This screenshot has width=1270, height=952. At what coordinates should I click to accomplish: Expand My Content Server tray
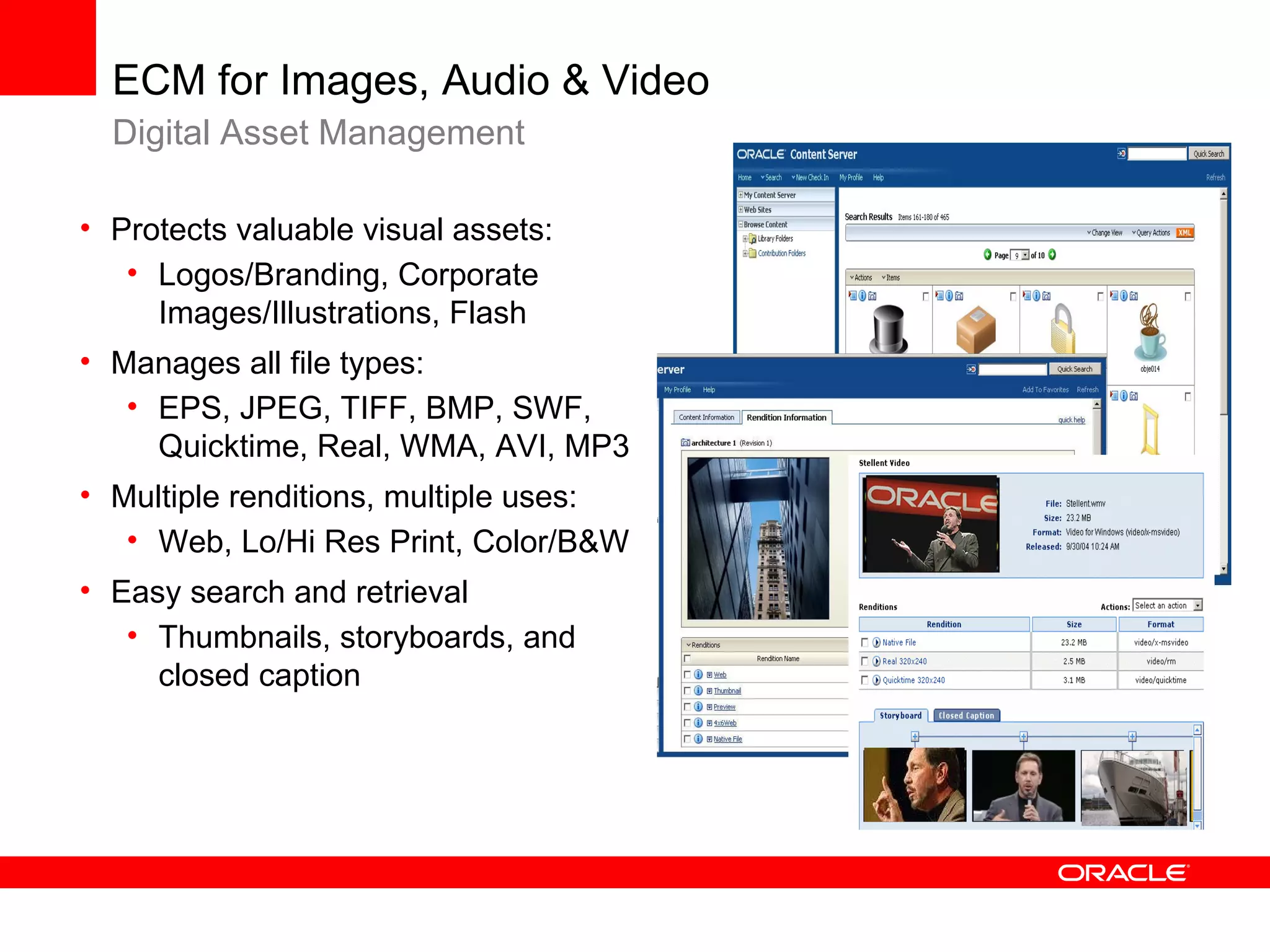740,195
